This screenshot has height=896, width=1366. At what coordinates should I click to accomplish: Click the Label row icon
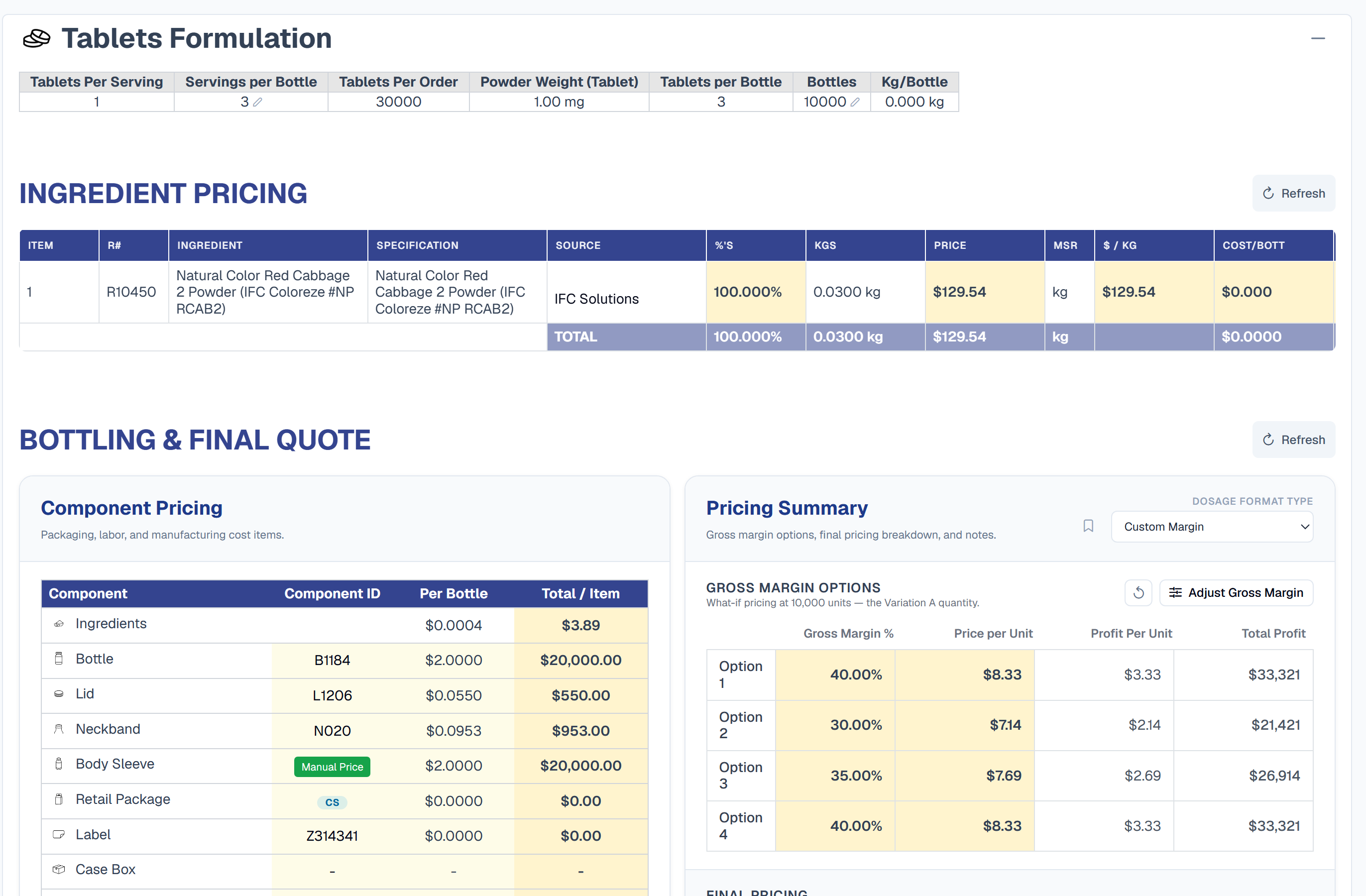pos(59,834)
